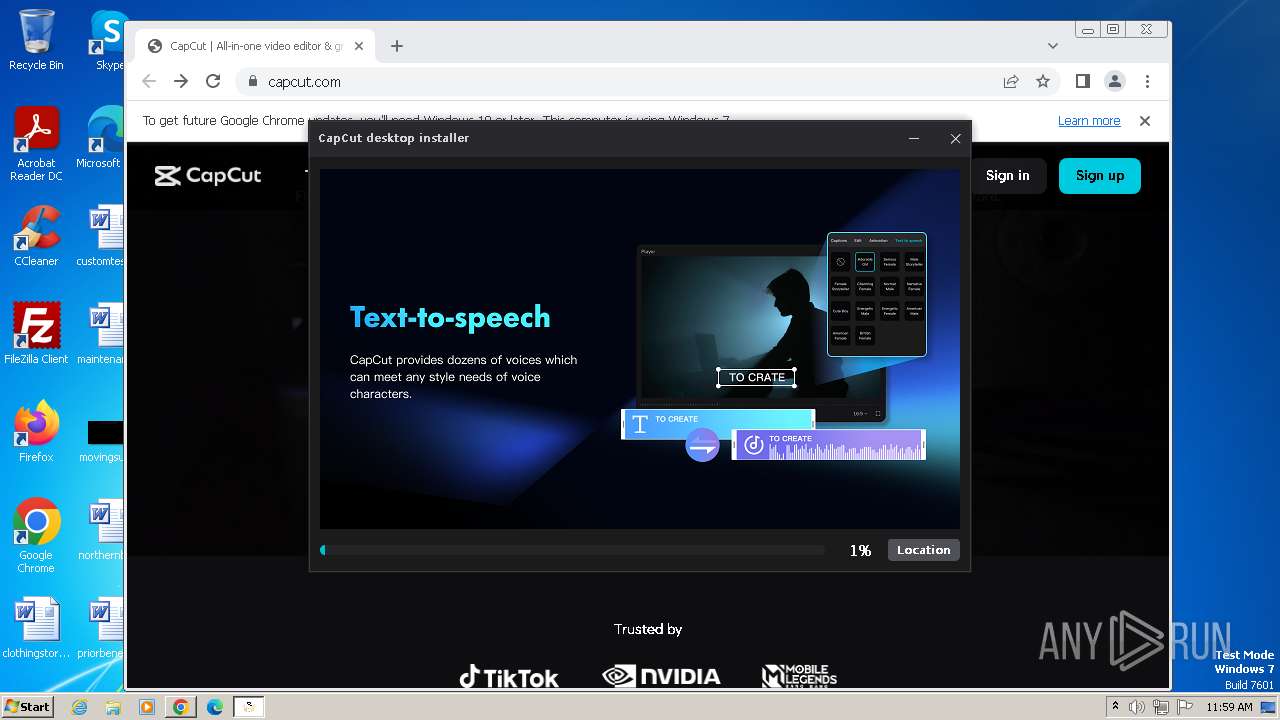Click the Sign in button on CapCut site
This screenshot has width=1280, height=720.
coord(1007,175)
